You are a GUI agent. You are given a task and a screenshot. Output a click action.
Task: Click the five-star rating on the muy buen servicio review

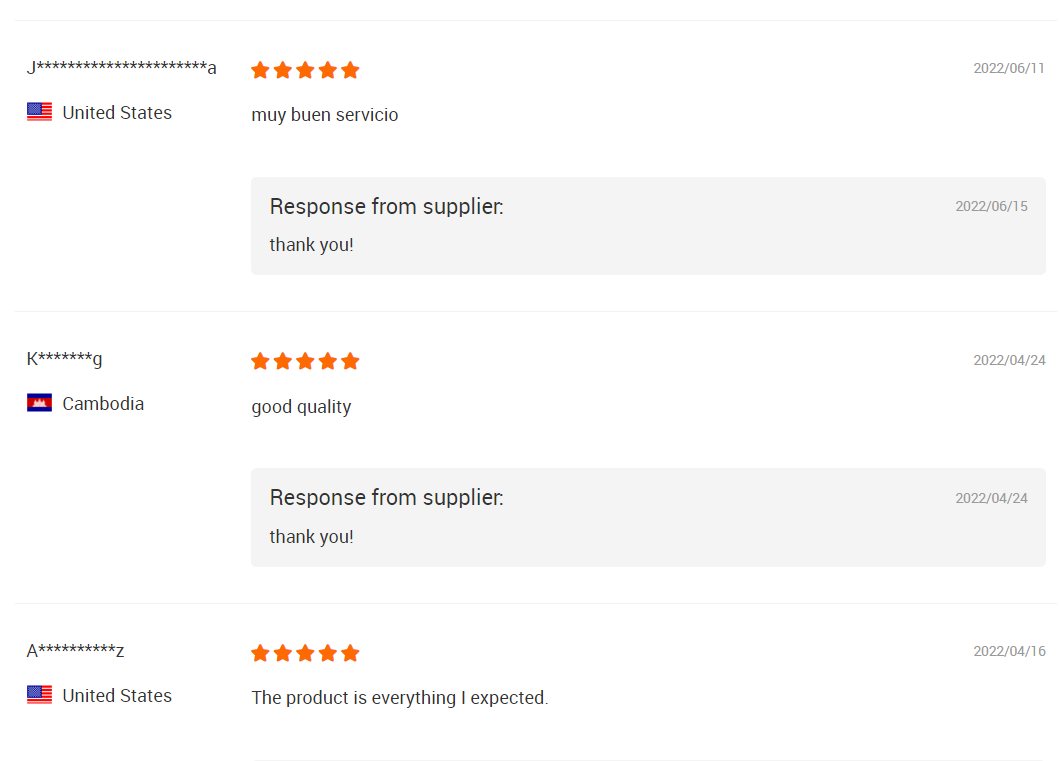(305, 70)
